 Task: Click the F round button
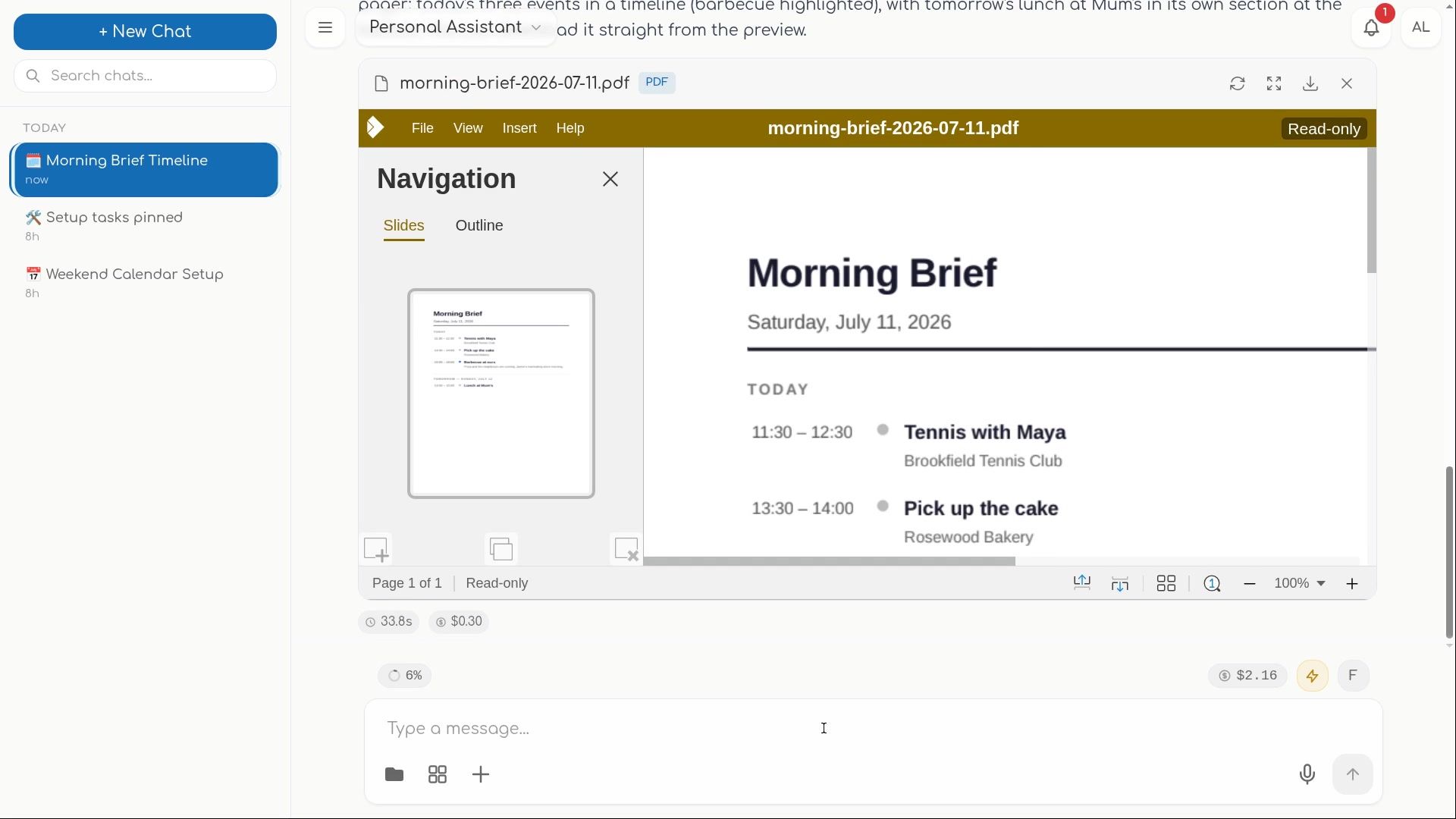(1354, 676)
